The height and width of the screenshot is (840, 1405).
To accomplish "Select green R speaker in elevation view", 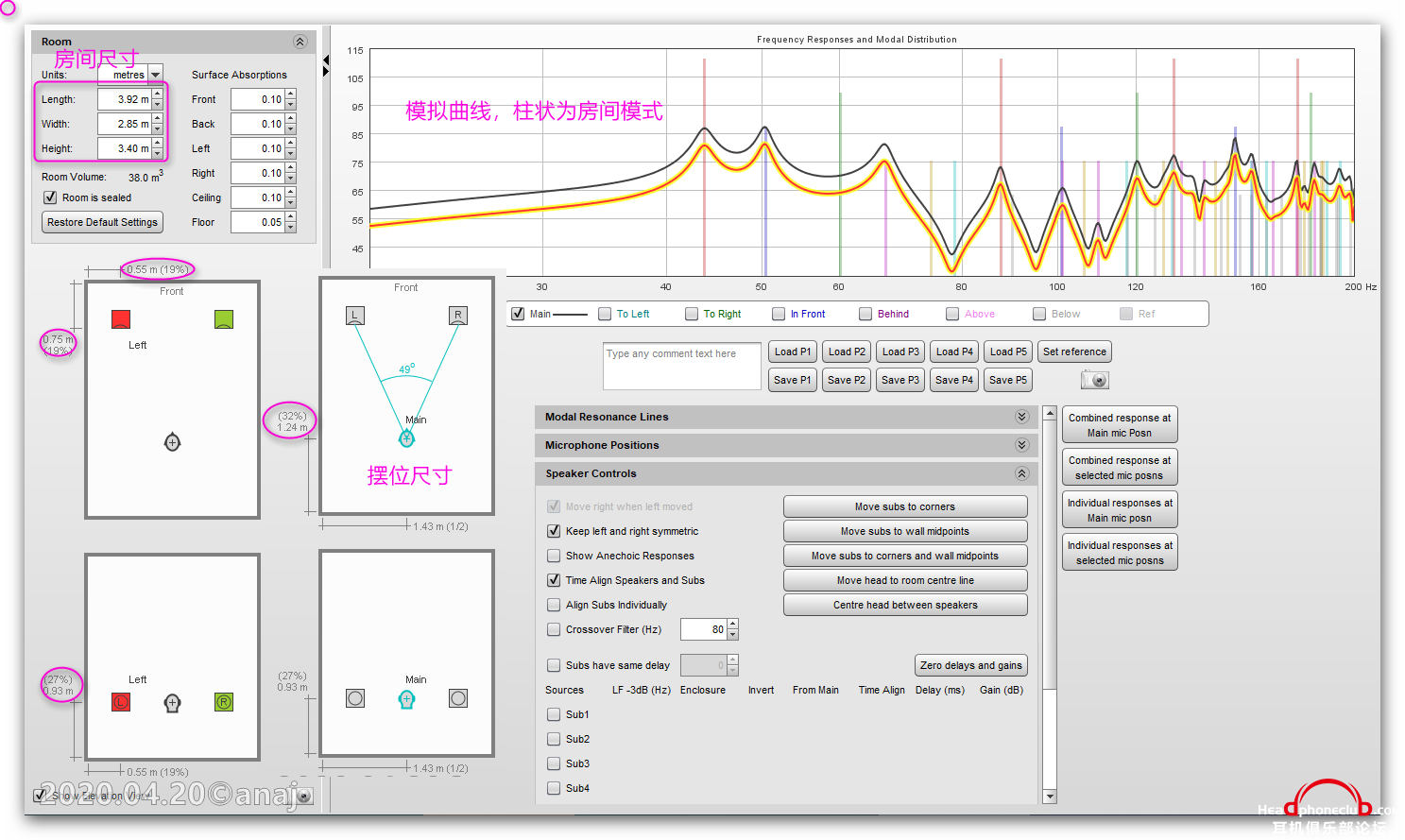I will pyautogui.click(x=224, y=702).
